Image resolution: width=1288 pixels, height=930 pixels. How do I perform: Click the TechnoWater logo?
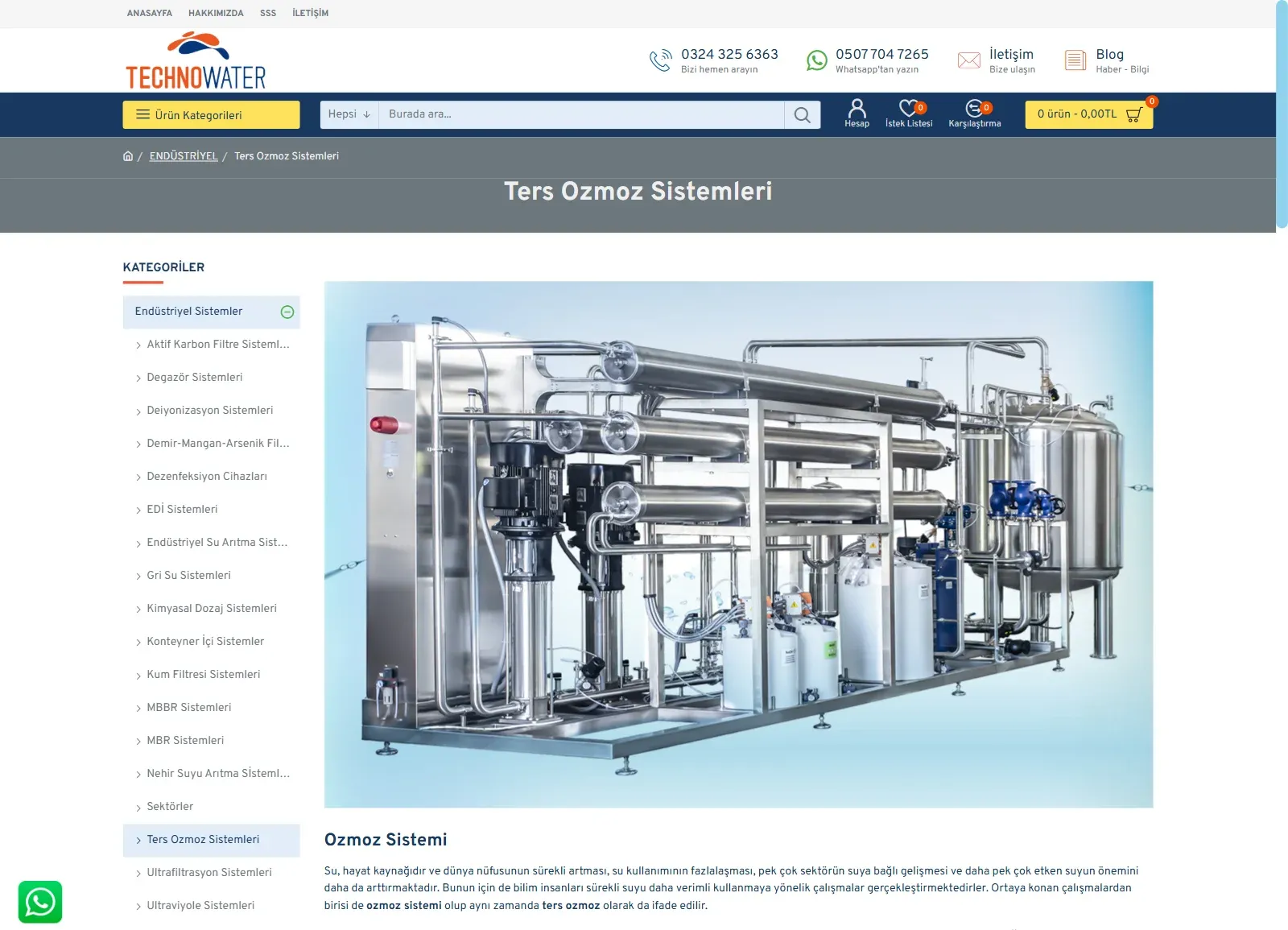(196, 60)
